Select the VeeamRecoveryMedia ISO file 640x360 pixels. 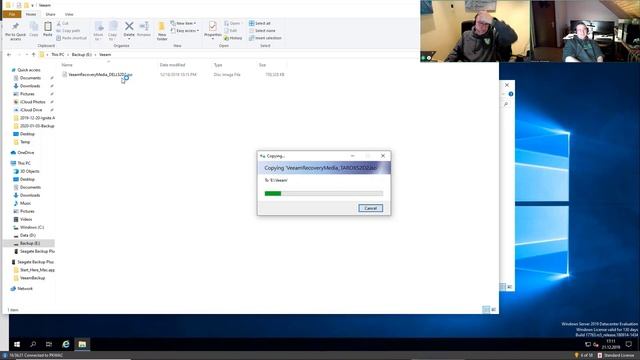(100, 75)
